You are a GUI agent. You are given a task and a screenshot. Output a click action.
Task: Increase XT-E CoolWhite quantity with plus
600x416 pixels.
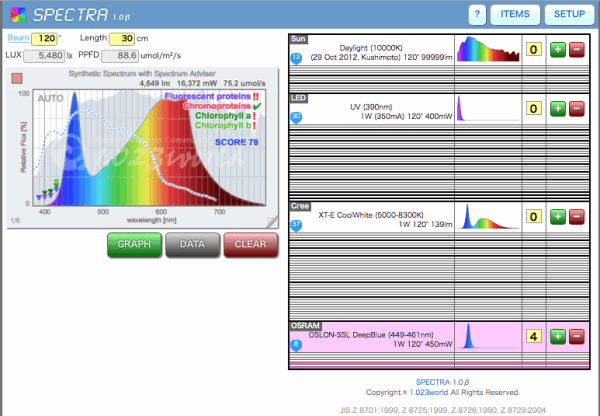pos(558,217)
